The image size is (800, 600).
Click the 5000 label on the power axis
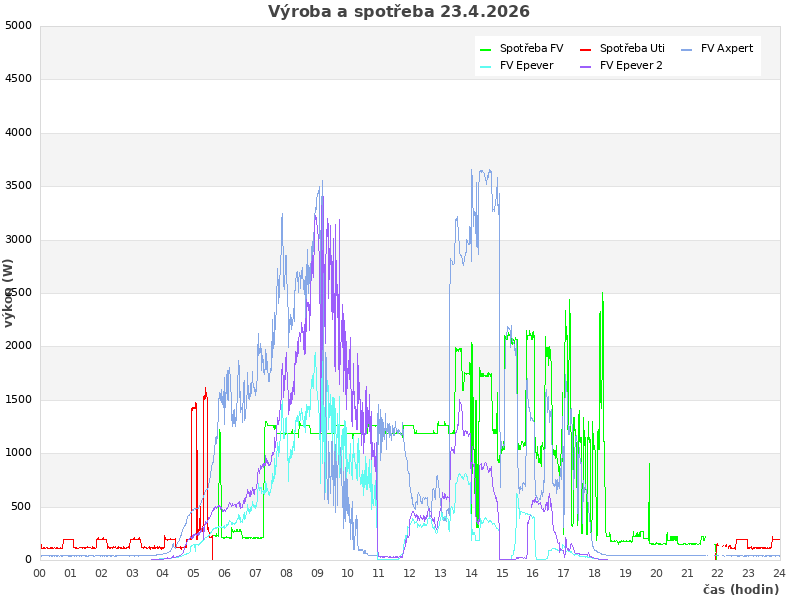(18, 26)
